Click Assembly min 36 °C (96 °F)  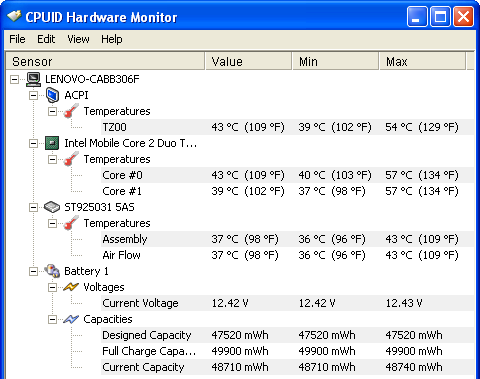(x=332, y=239)
